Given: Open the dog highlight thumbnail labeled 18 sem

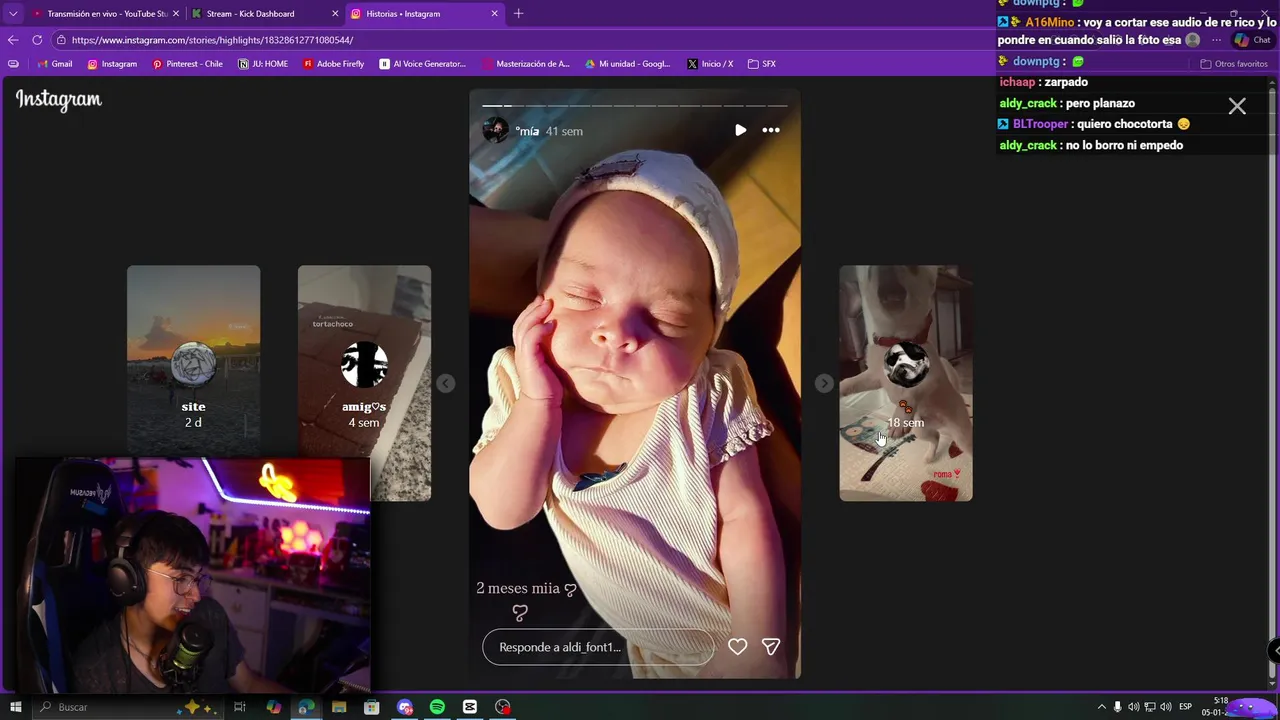Looking at the screenshot, I should click(x=905, y=383).
